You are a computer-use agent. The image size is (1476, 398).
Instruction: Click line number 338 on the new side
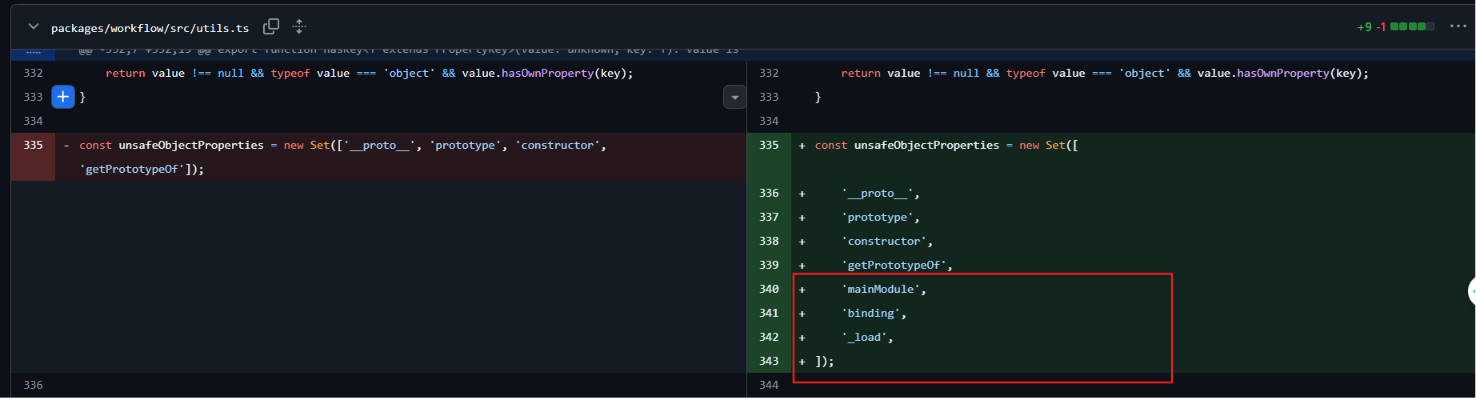pos(769,241)
